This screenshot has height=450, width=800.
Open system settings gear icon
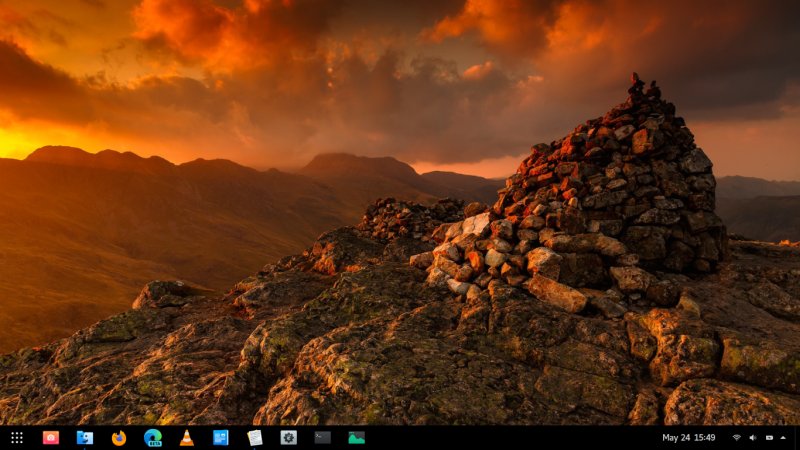(289, 438)
